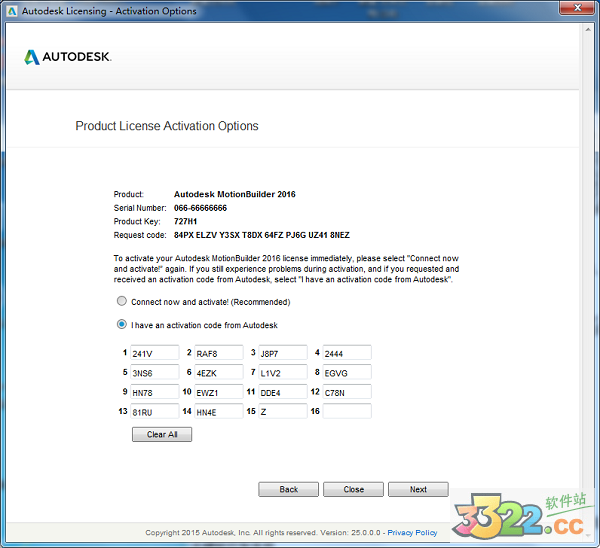Open the Privacy Policy link
The image size is (600, 548).
tap(412, 533)
